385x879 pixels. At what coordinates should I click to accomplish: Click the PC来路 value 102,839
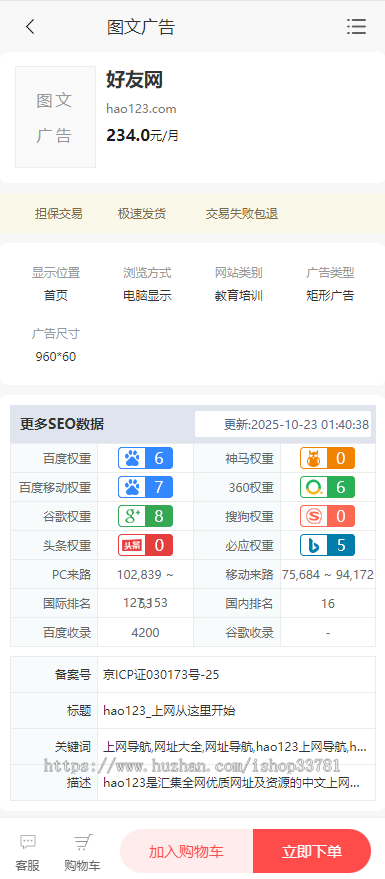(145, 575)
